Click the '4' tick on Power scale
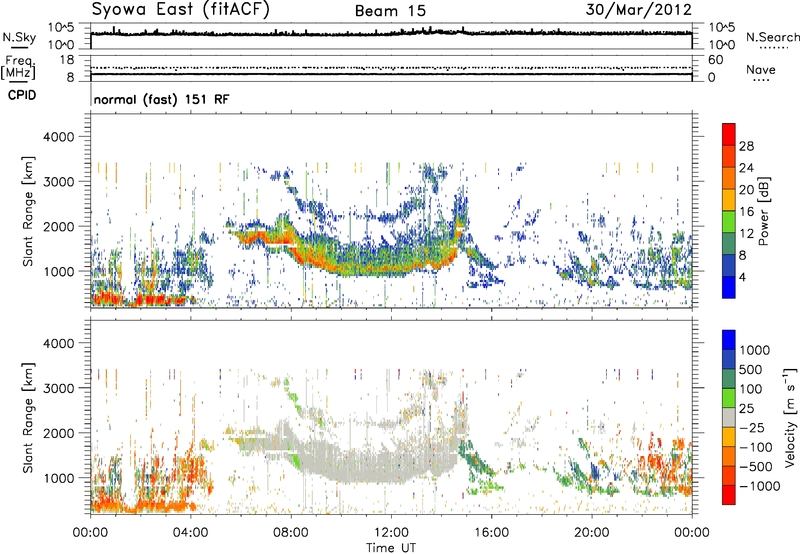The height and width of the screenshot is (554, 800). (x=743, y=277)
